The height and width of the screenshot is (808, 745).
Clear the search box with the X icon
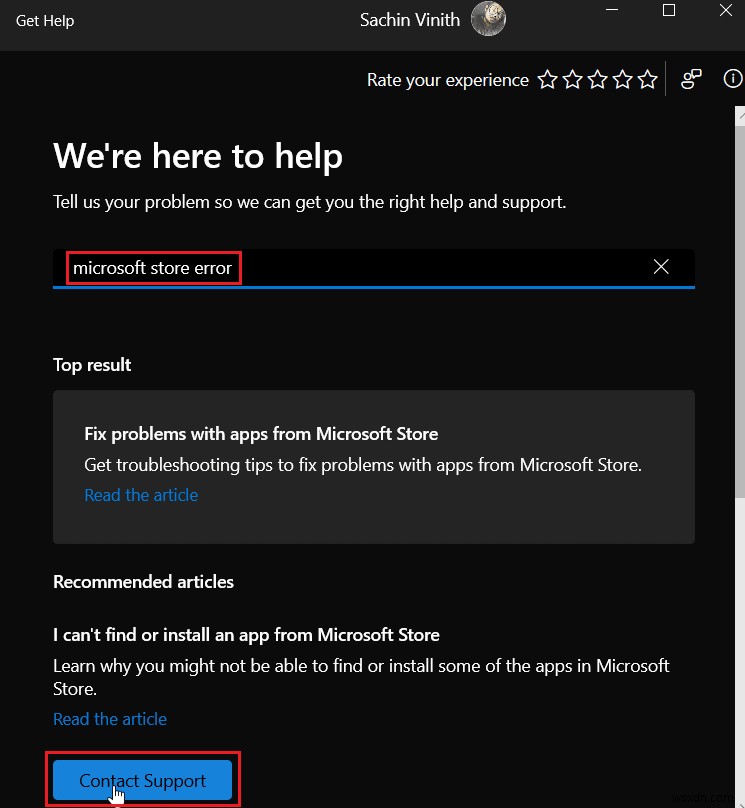pos(661,266)
